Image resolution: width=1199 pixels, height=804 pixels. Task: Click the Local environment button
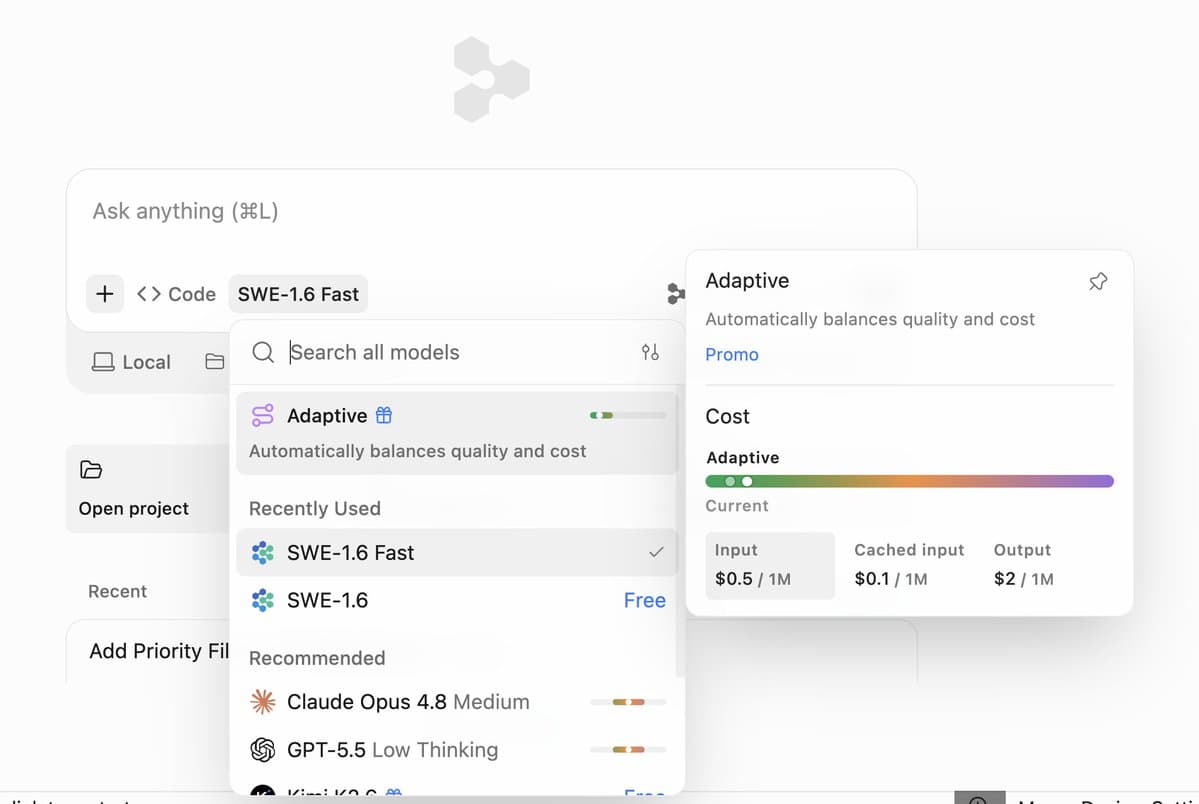coord(131,362)
